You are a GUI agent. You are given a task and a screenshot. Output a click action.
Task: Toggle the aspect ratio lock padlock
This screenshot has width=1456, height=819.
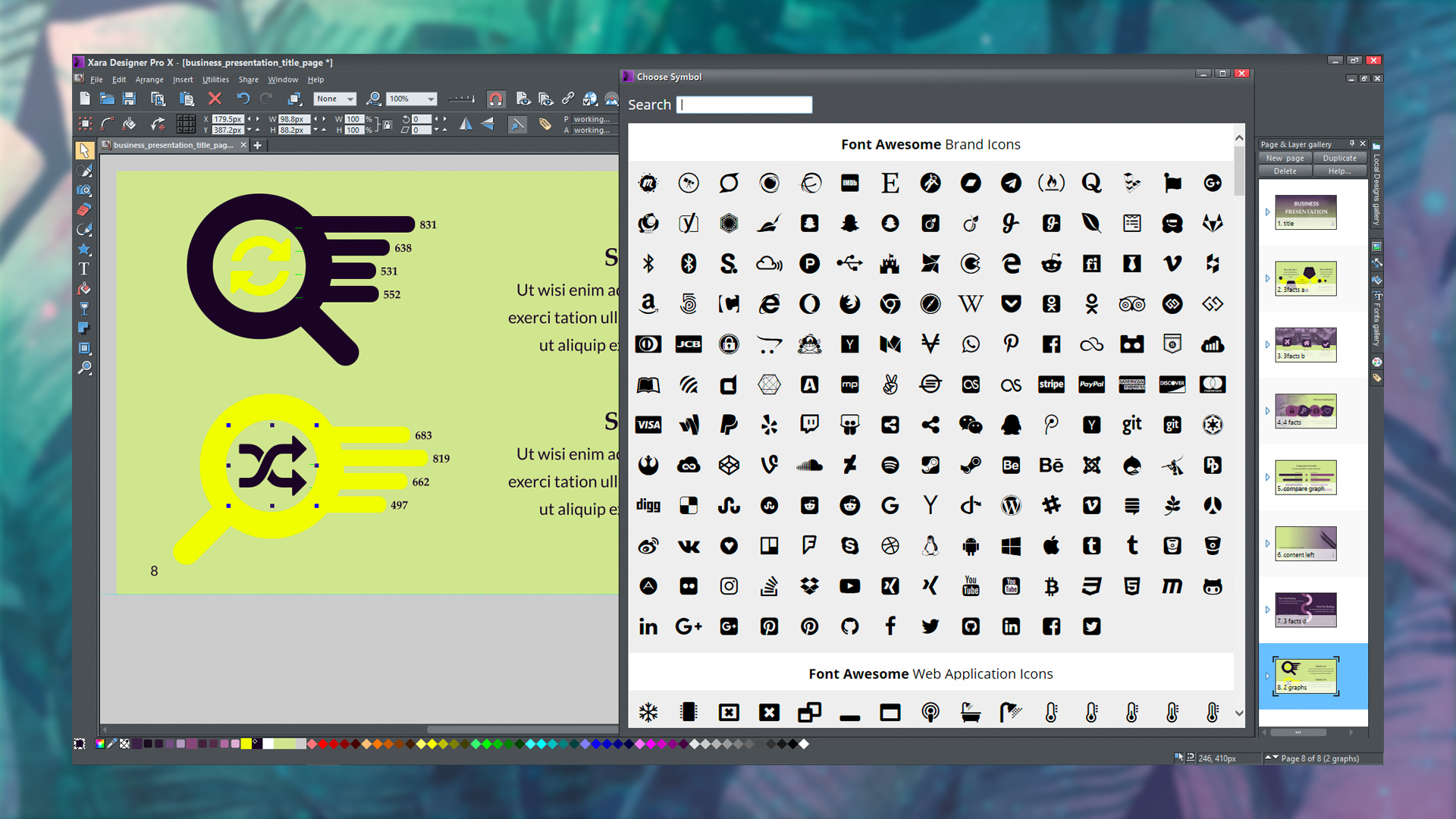pos(388,124)
